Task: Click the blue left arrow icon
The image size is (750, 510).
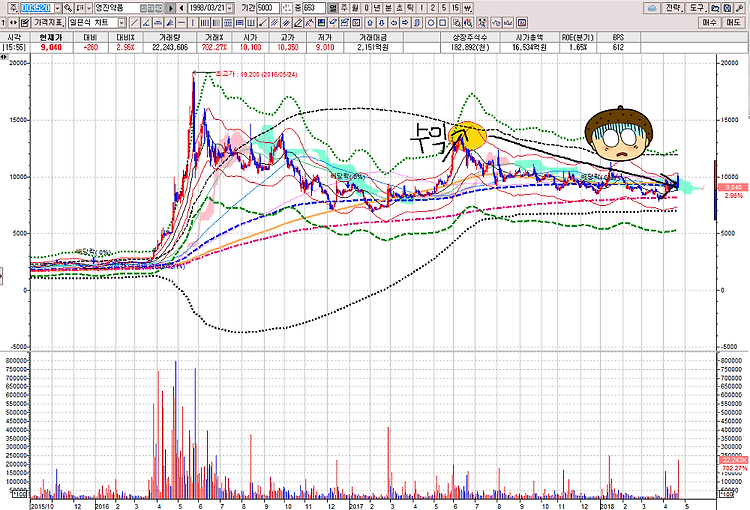Action: [x=394, y=22]
